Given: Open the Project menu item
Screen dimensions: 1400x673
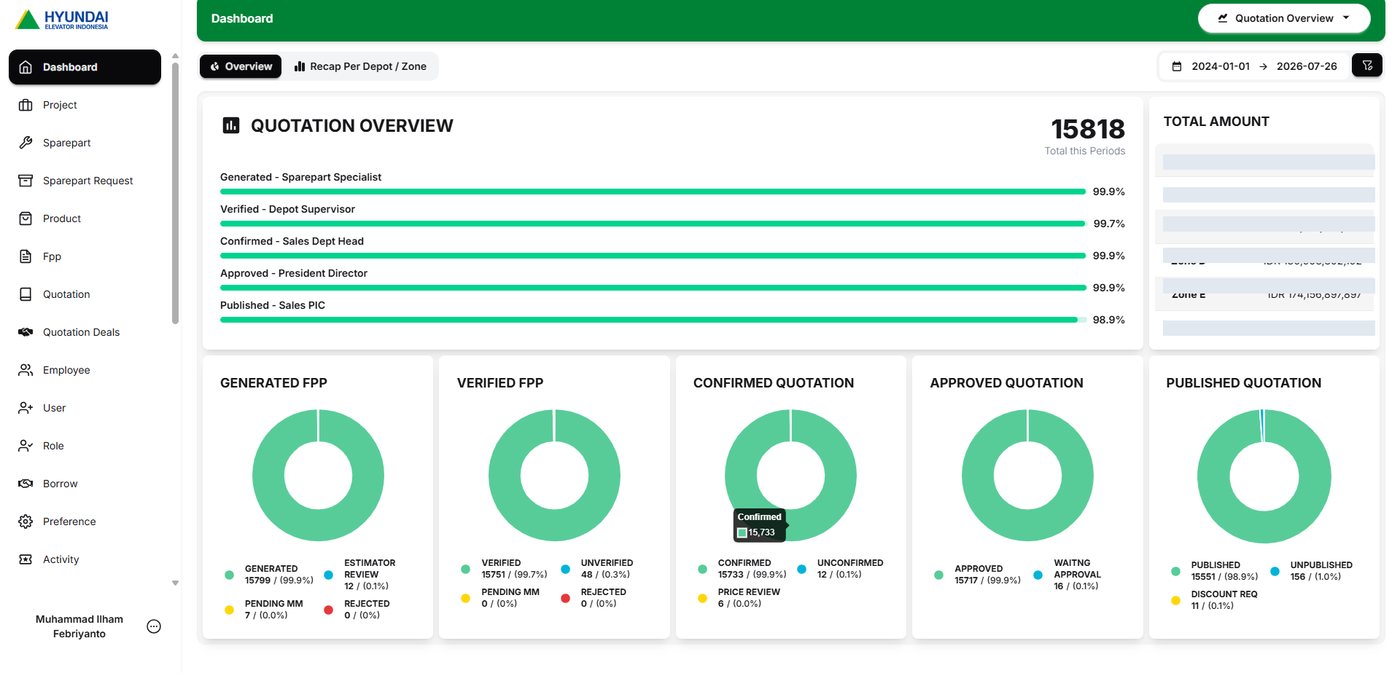Looking at the screenshot, I should click(x=85, y=105).
